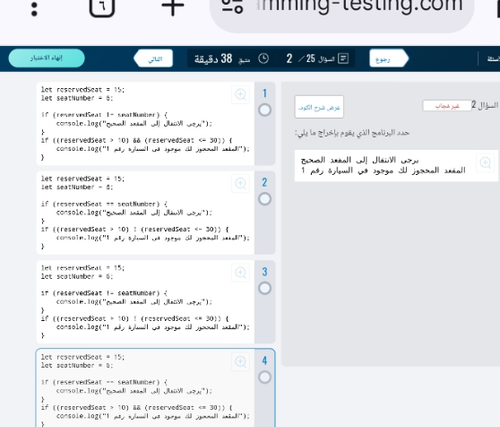The height and width of the screenshot is (427, 500).
Task: Click the output line المقعد المحجوز
Action: (x=383, y=170)
